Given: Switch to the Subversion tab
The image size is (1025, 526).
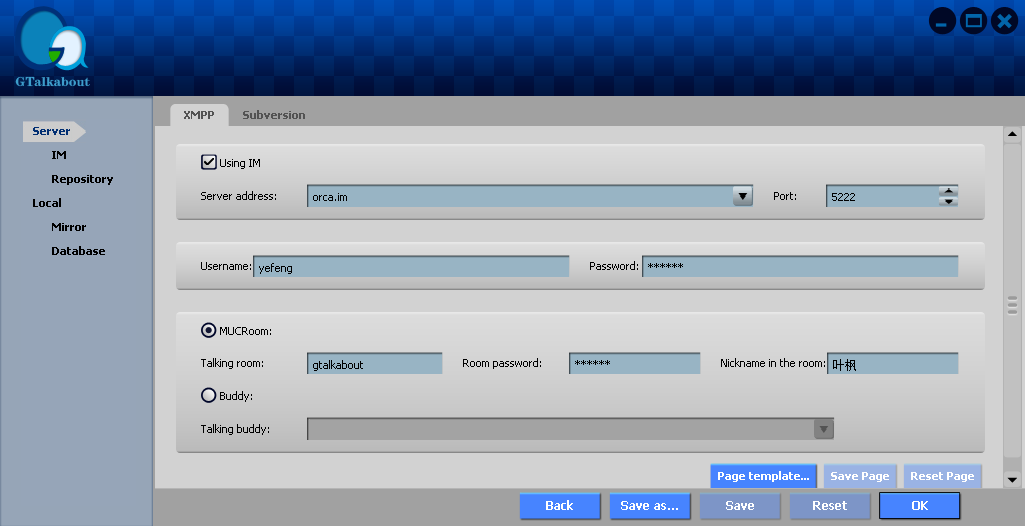Looking at the screenshot, I should click(273, 115).
